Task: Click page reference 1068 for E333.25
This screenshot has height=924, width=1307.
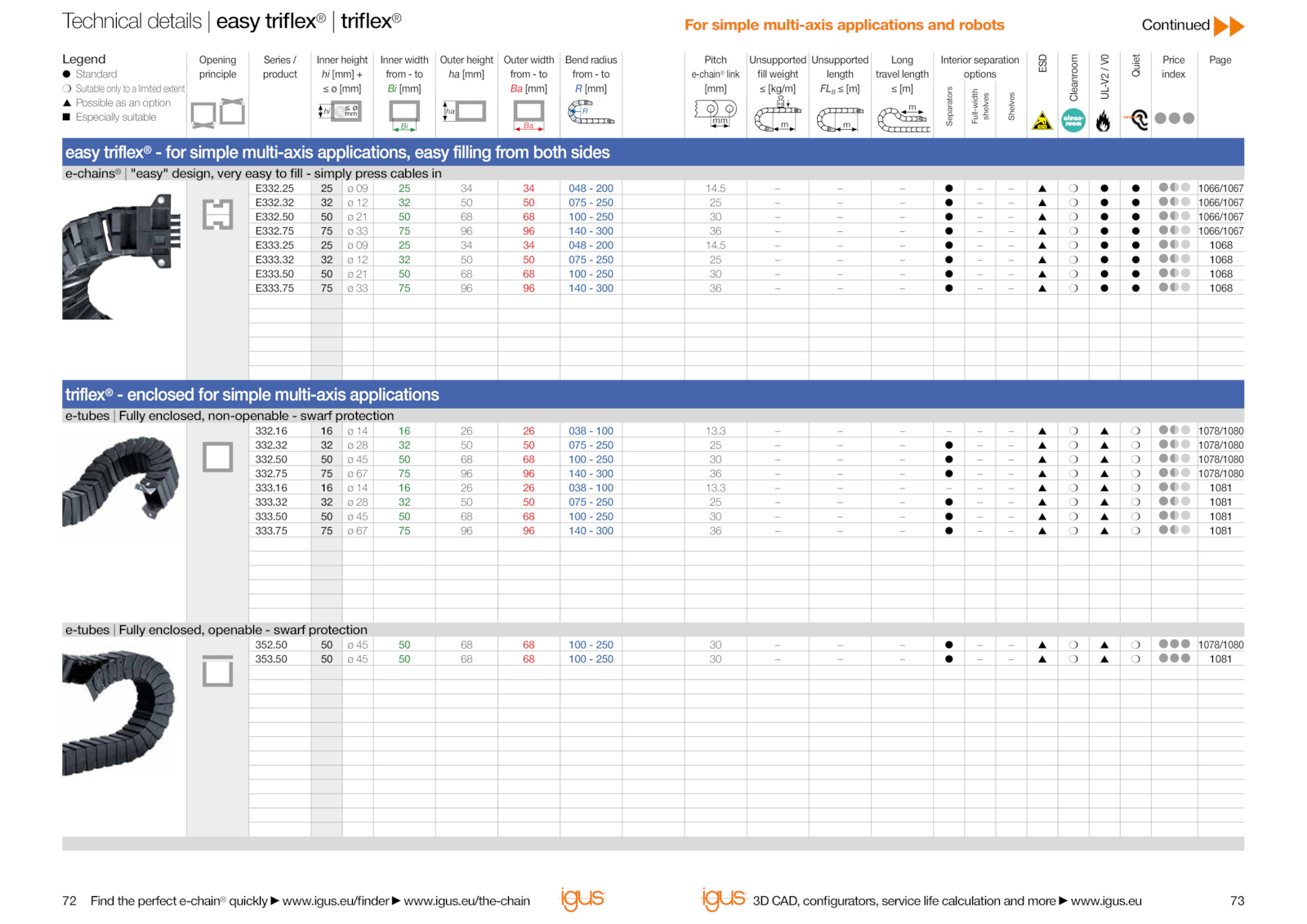Action: [1220, 246]
